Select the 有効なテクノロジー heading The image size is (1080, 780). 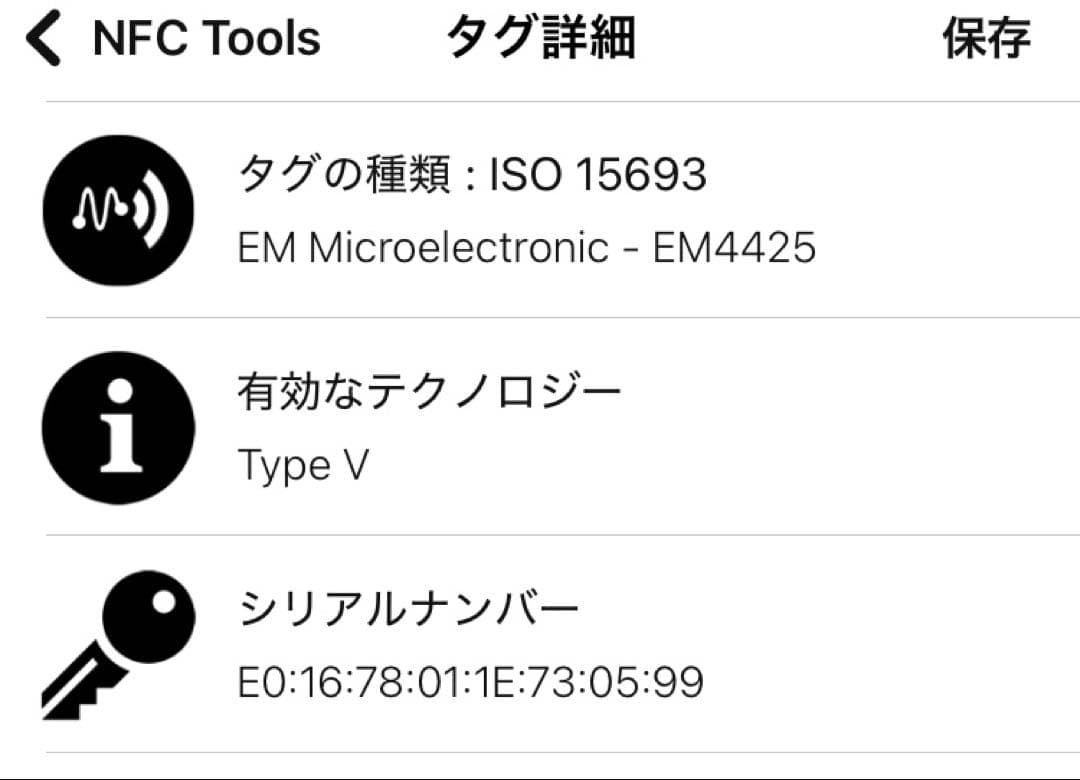pyautogui.click(x=429, y=392)
